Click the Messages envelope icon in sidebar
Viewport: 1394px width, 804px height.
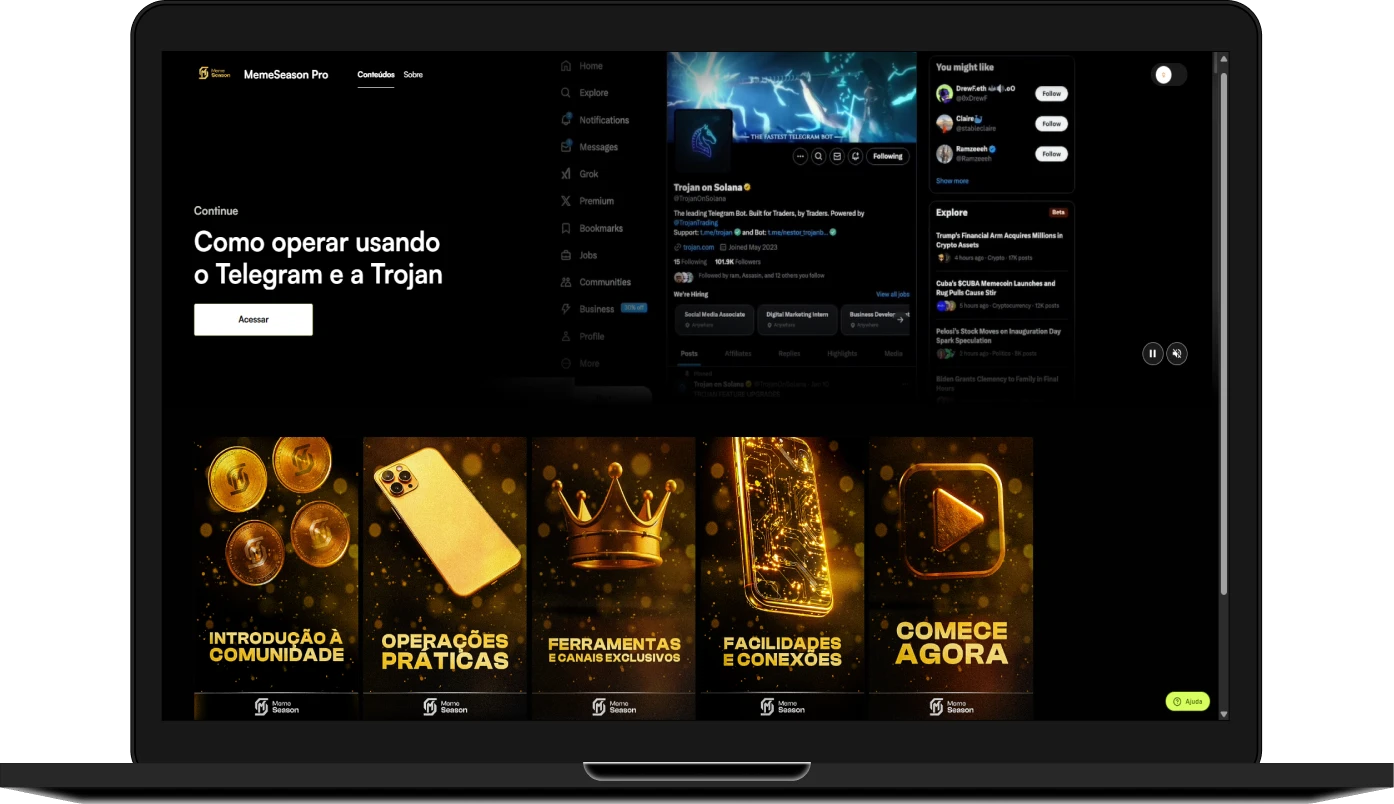pyautogui.click(x=566, y=147)
